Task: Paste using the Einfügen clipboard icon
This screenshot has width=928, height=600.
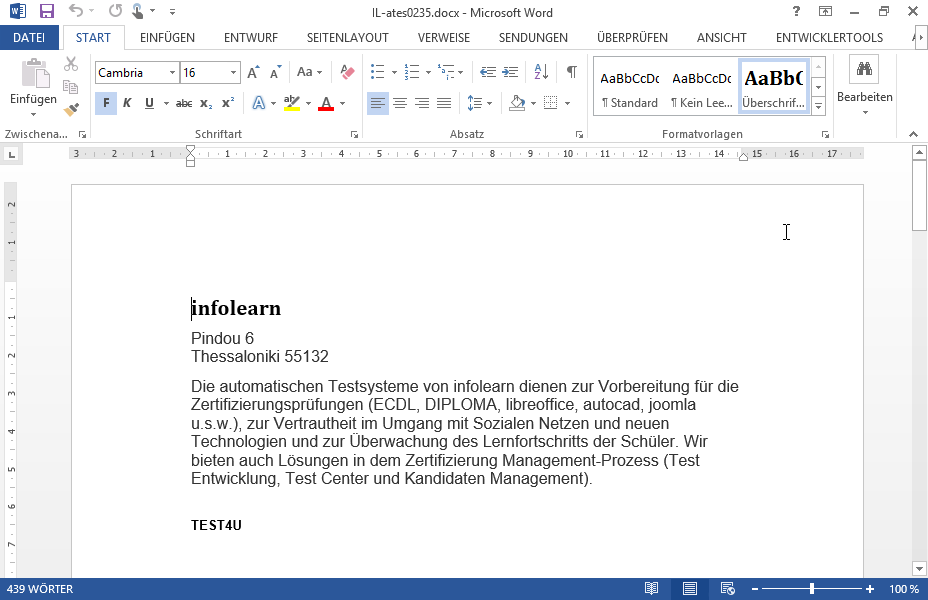Action: pyautogui.click(x=34, y=73)
